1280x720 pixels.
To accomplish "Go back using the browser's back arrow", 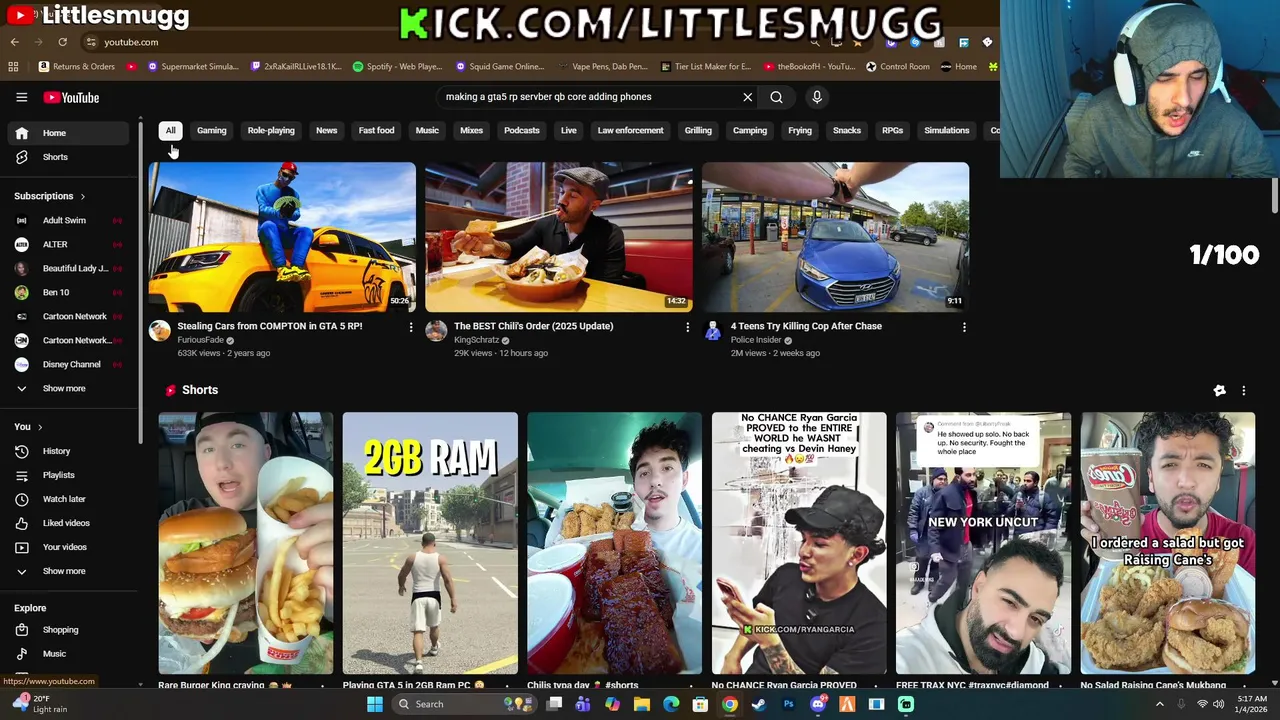I will click(14, 42).
